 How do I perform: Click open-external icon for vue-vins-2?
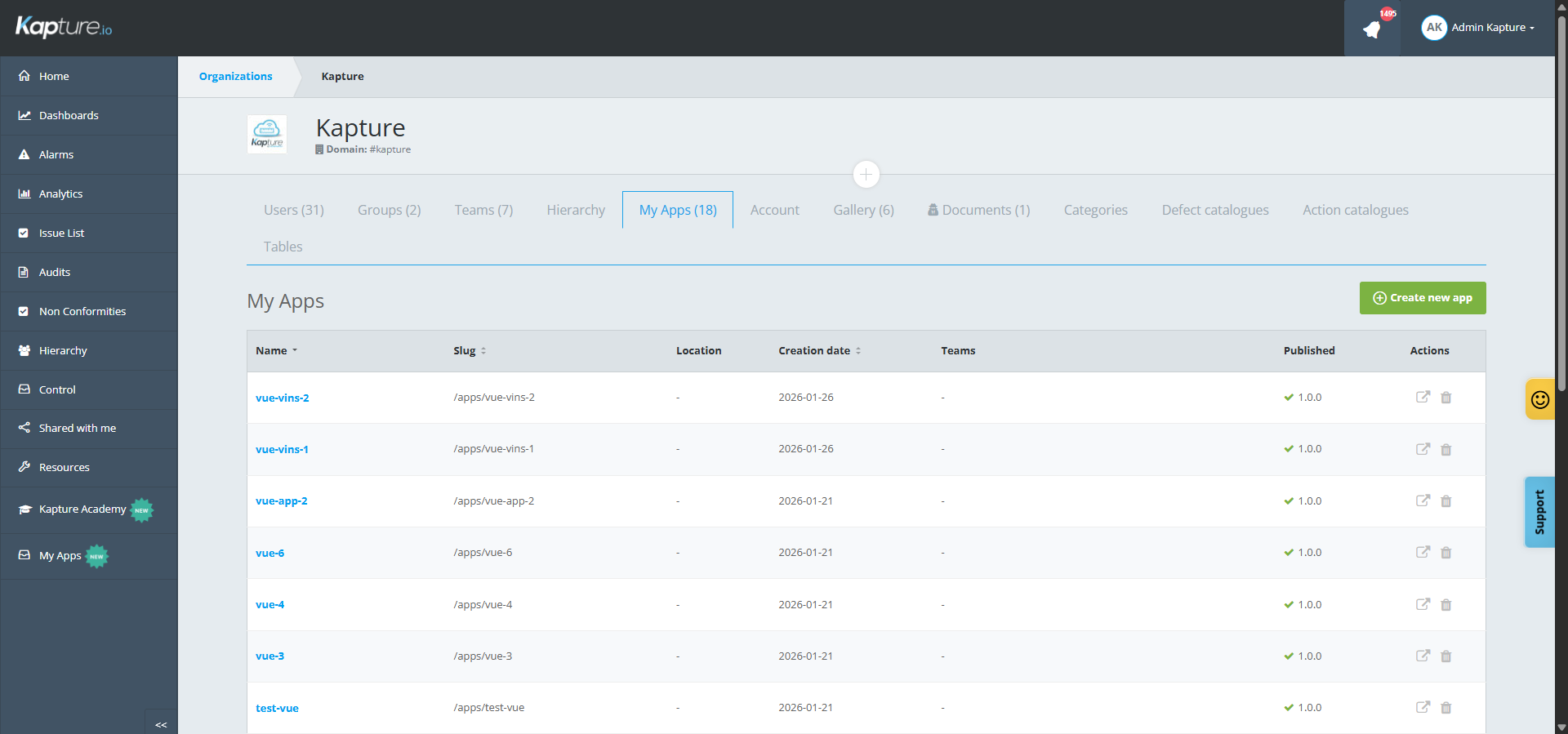[x=1423, y=397]
